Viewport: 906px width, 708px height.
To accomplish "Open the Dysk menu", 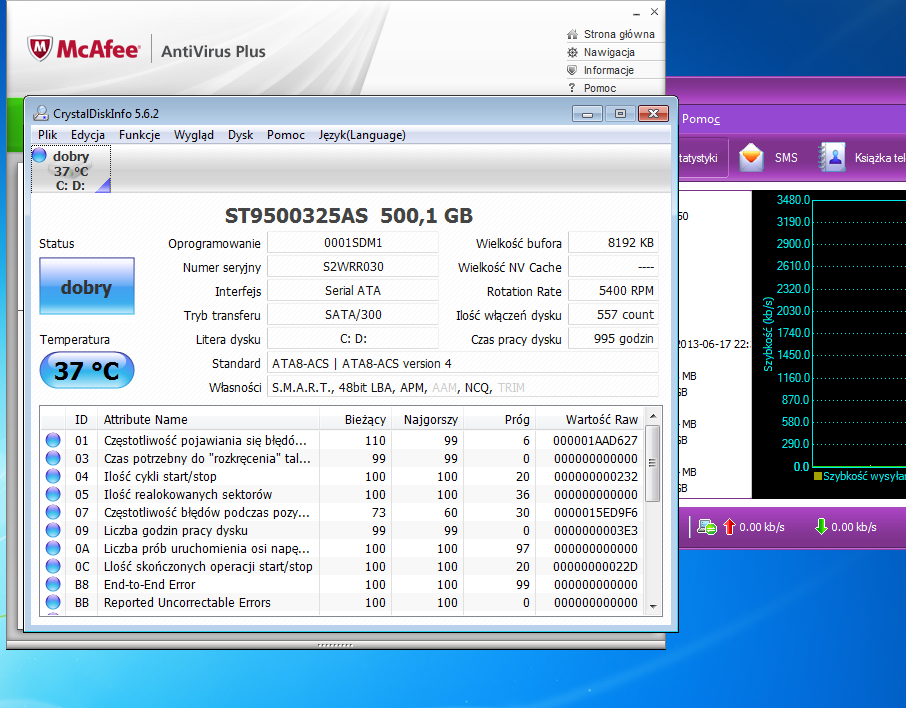I will click(240, 135).
